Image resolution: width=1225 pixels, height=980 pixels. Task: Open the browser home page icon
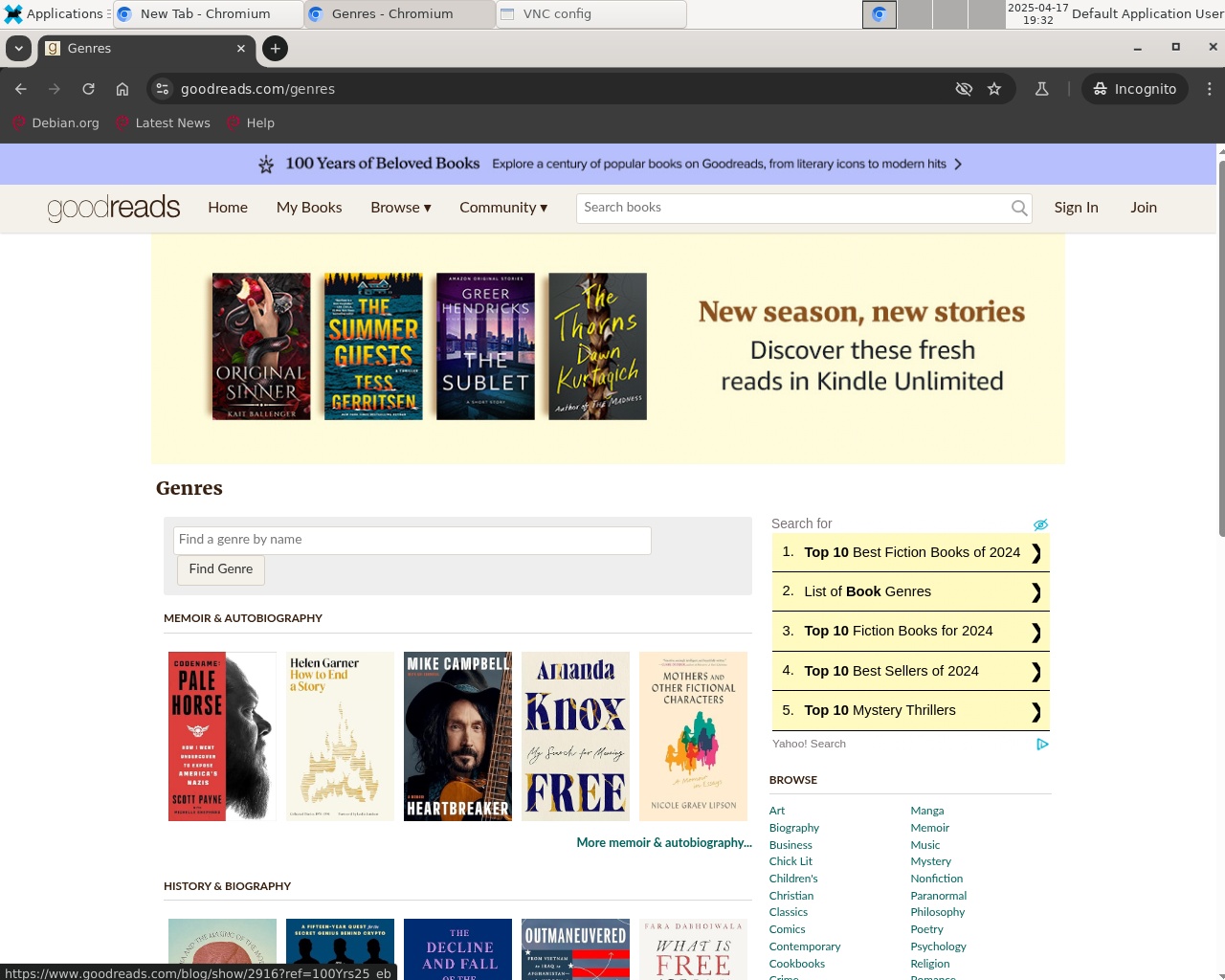click(x=122, y=88)
